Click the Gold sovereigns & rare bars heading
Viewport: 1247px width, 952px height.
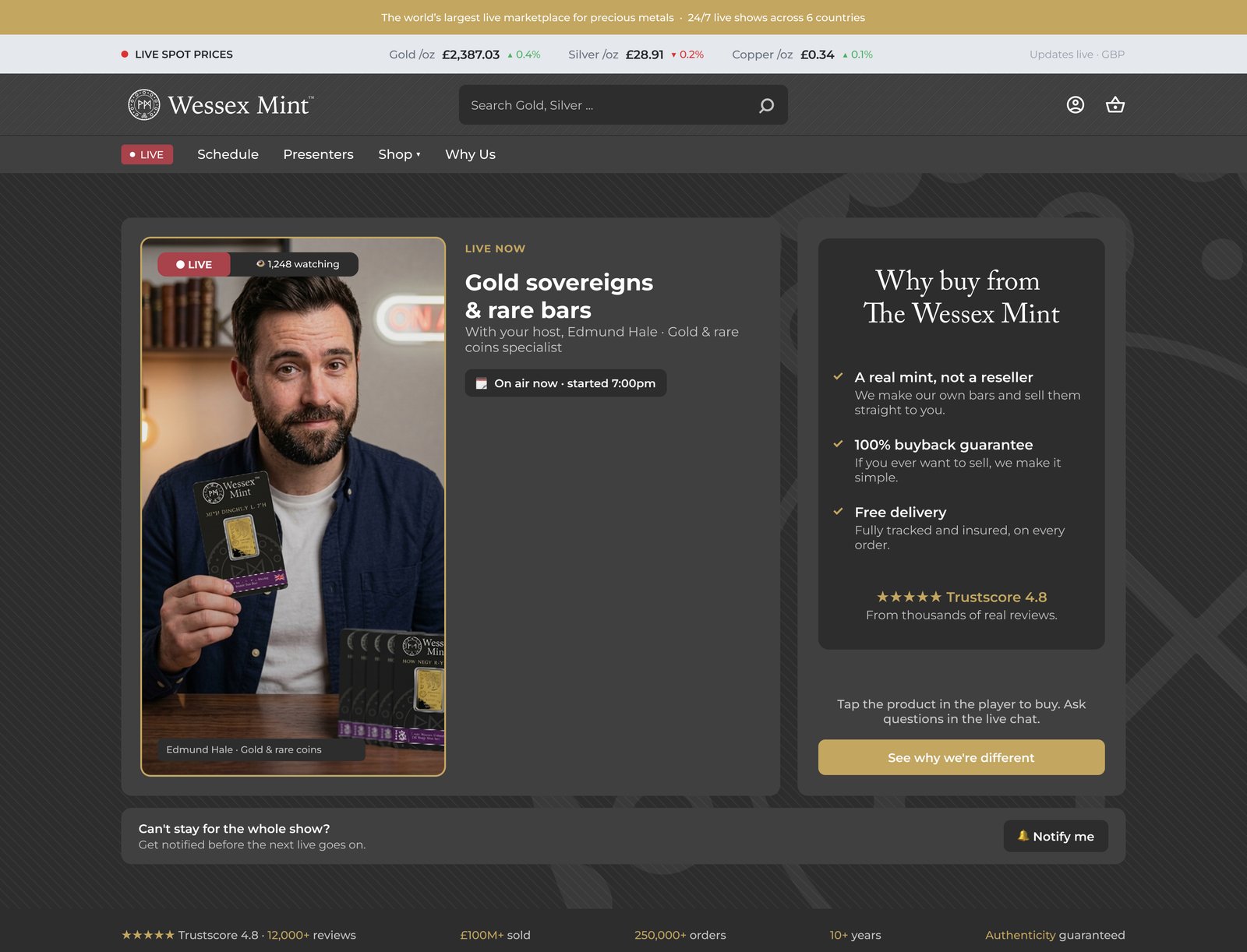click(559, 296)
